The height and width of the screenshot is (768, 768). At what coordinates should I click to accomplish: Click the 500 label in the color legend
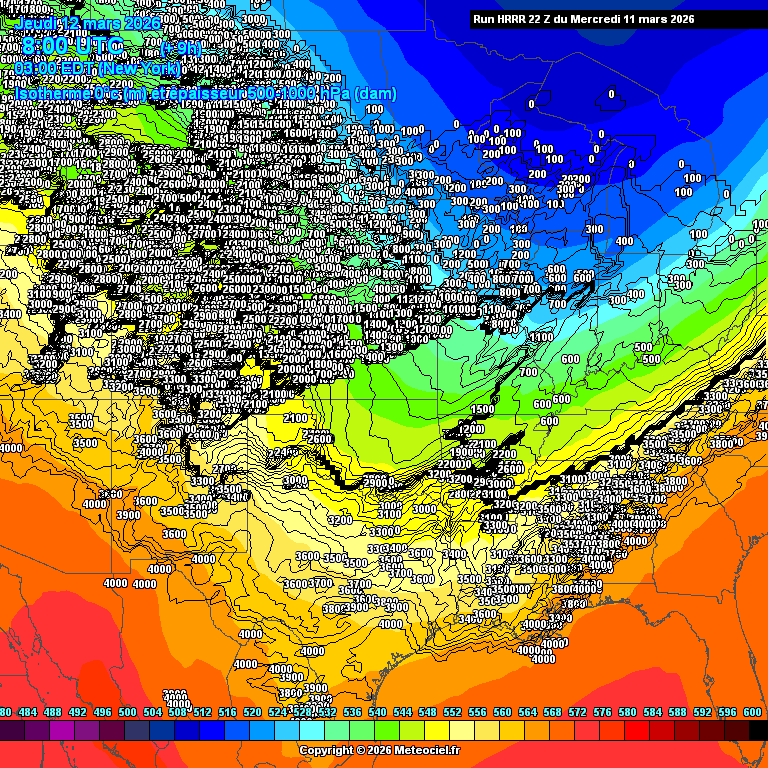[128, 712]
